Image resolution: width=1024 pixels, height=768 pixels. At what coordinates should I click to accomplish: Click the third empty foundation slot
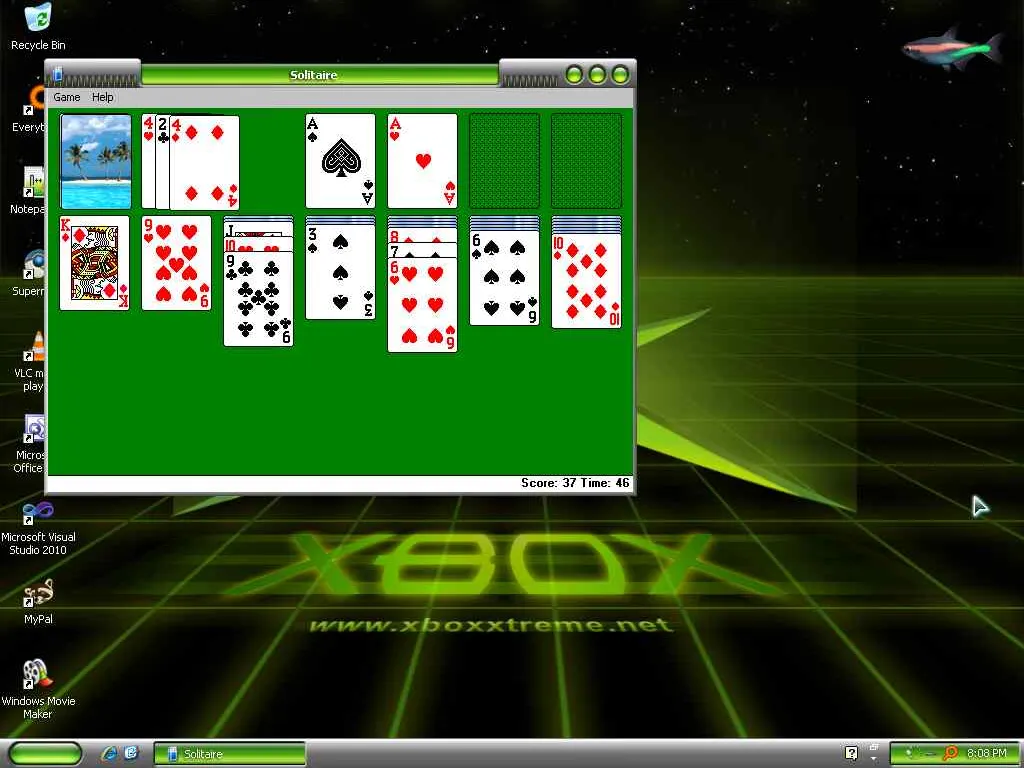click(x=505, y=161)
